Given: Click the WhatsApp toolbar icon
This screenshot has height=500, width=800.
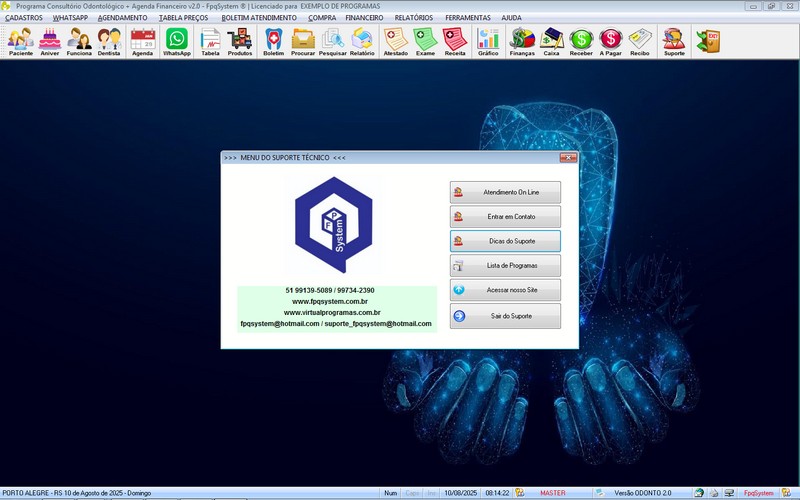Looking at the screenshot, I should point(177,41).
